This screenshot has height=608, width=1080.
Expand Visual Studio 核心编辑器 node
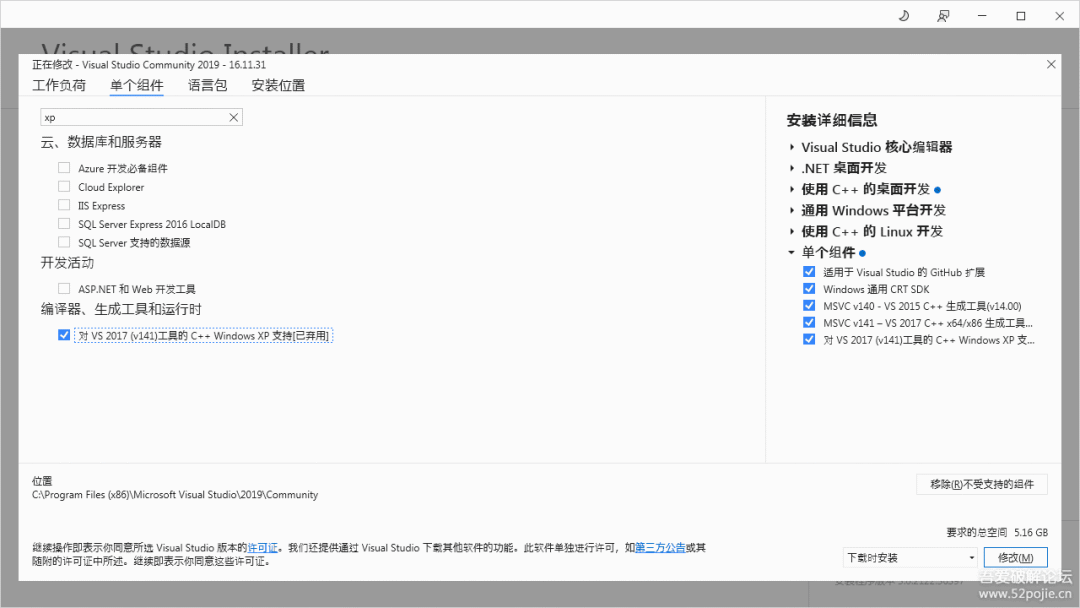click(792, 147)
